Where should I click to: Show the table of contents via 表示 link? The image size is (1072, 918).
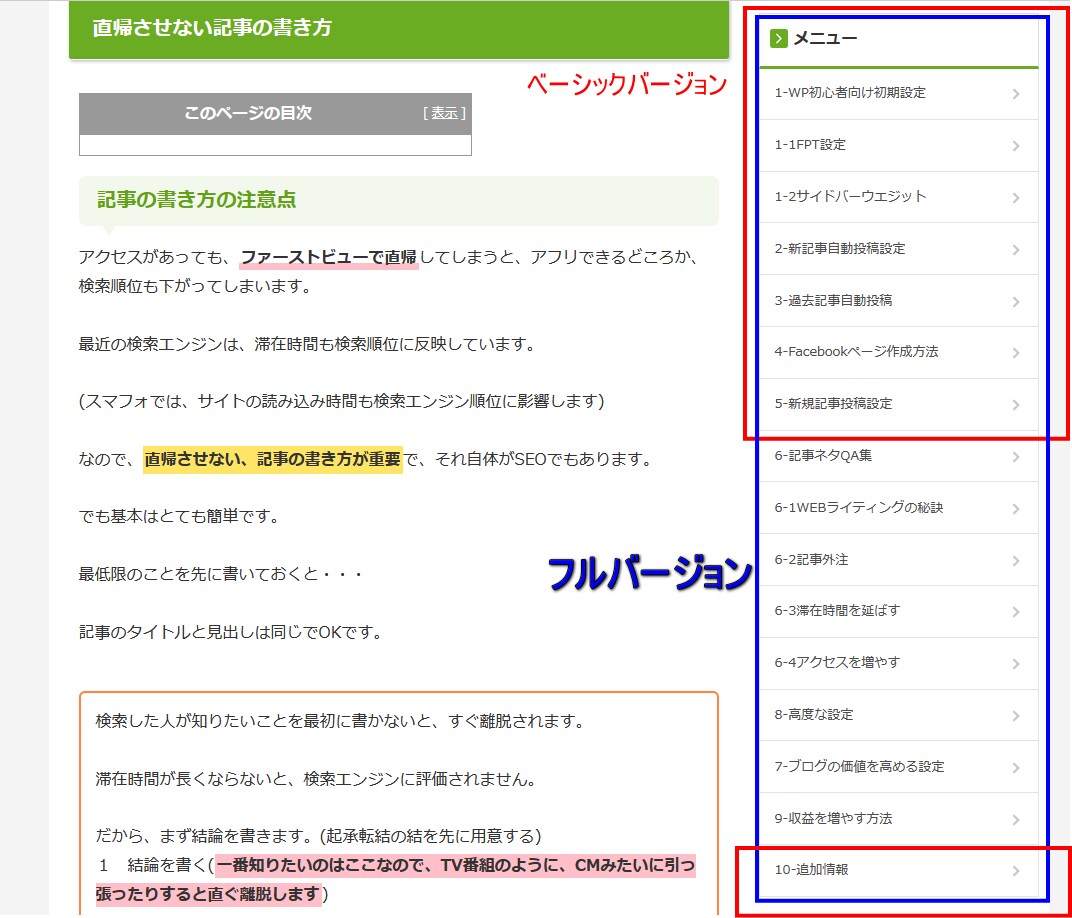tap(444, 113)
